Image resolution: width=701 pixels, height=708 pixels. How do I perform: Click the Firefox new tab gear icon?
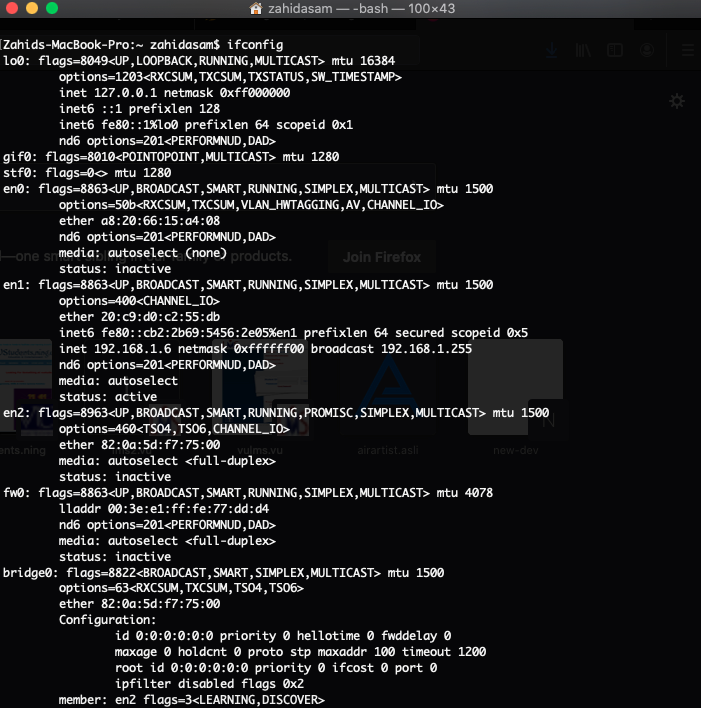677,101
